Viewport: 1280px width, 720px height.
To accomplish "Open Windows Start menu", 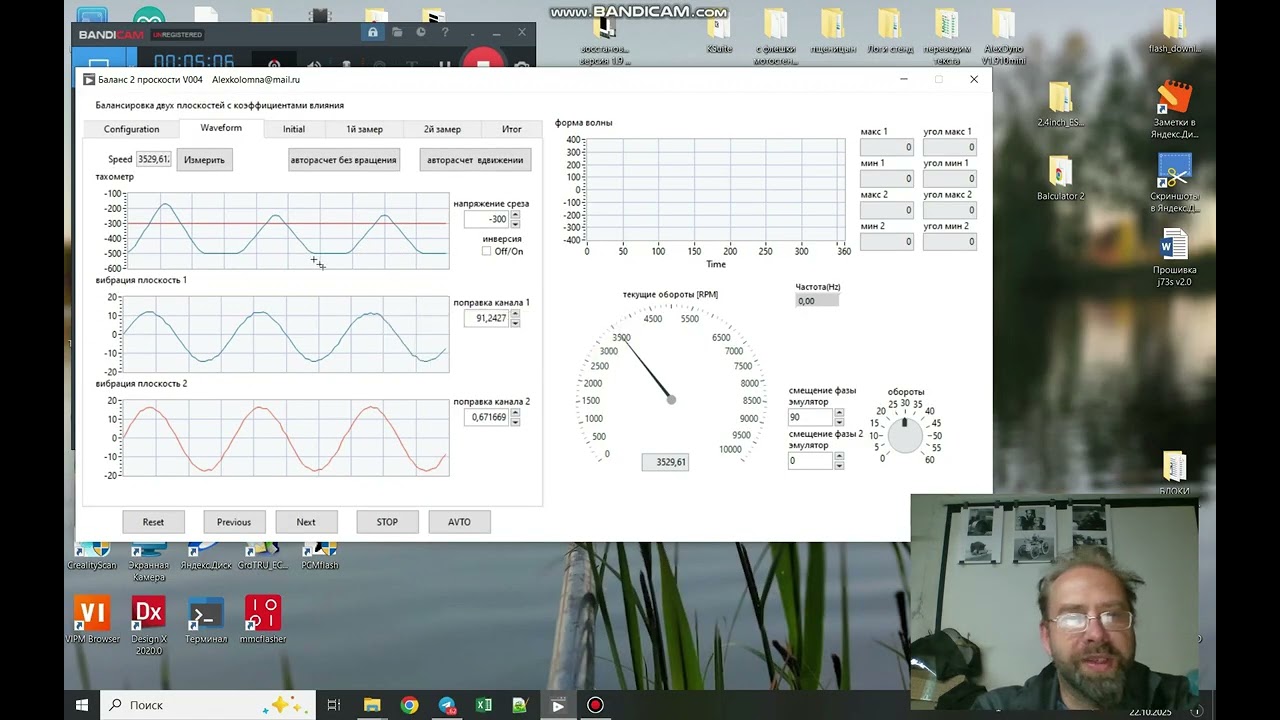I will 82,705.
